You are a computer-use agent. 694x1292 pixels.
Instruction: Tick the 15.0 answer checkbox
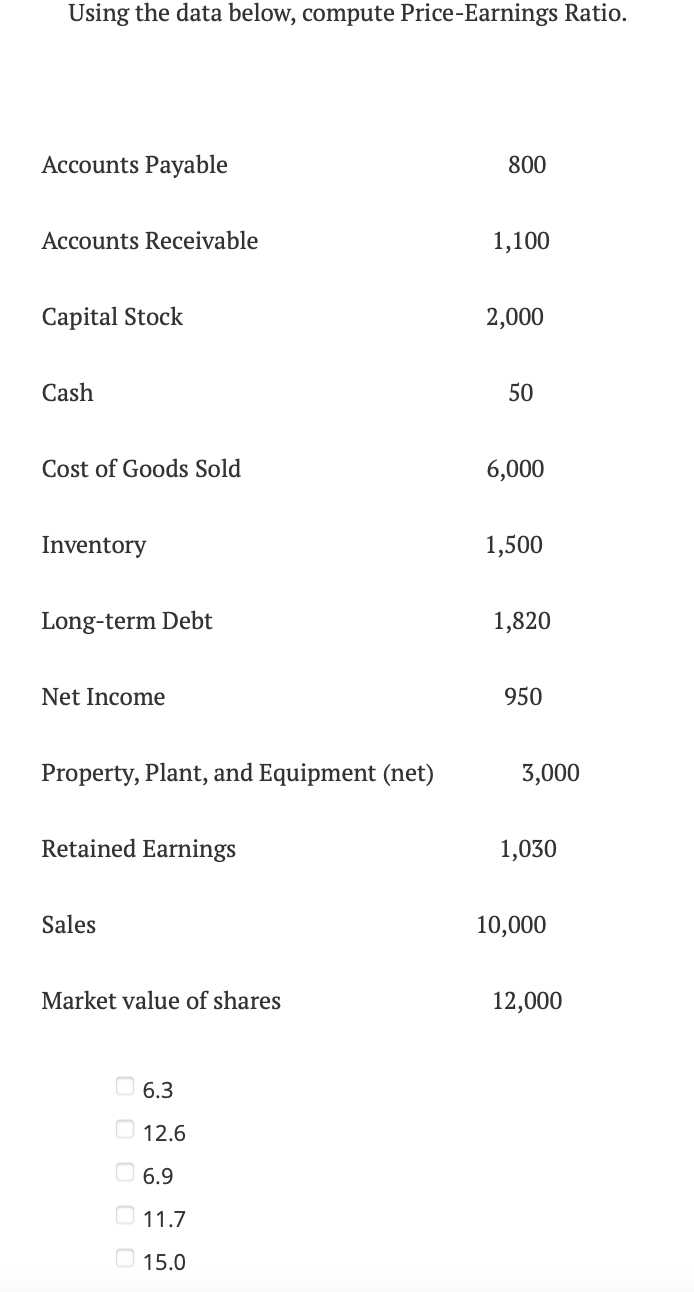tap(124, 1257)
